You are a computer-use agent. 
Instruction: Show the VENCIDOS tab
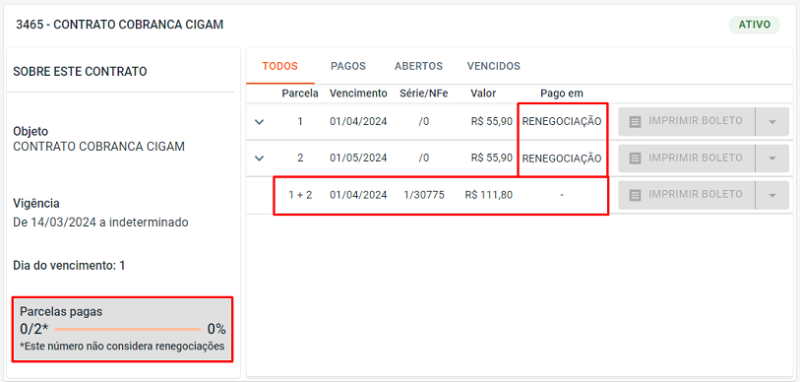point(493,66)
